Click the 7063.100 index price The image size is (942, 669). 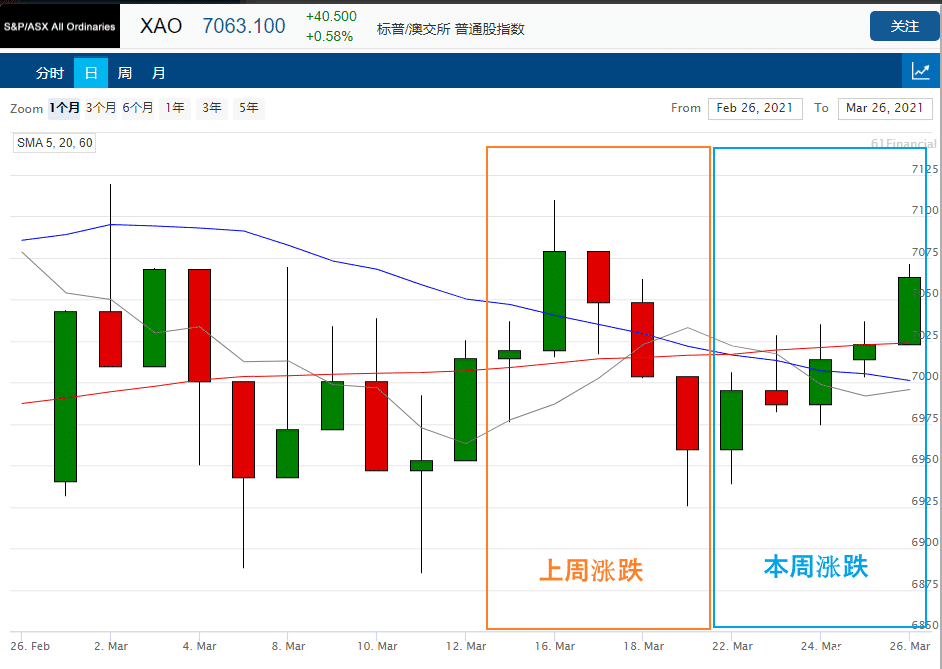tap(244, 26)
